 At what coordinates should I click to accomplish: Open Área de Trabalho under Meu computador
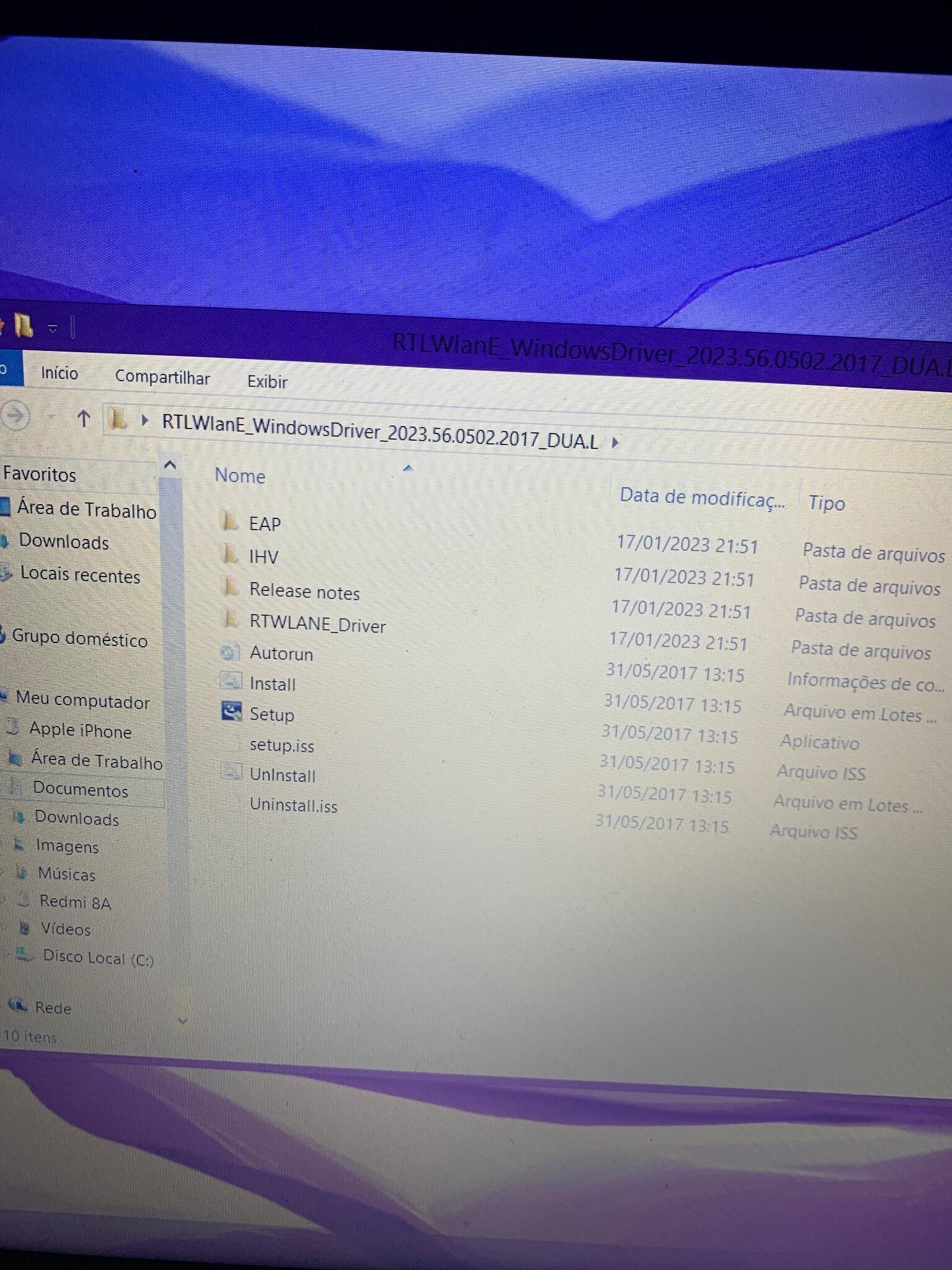coord(96,760)
